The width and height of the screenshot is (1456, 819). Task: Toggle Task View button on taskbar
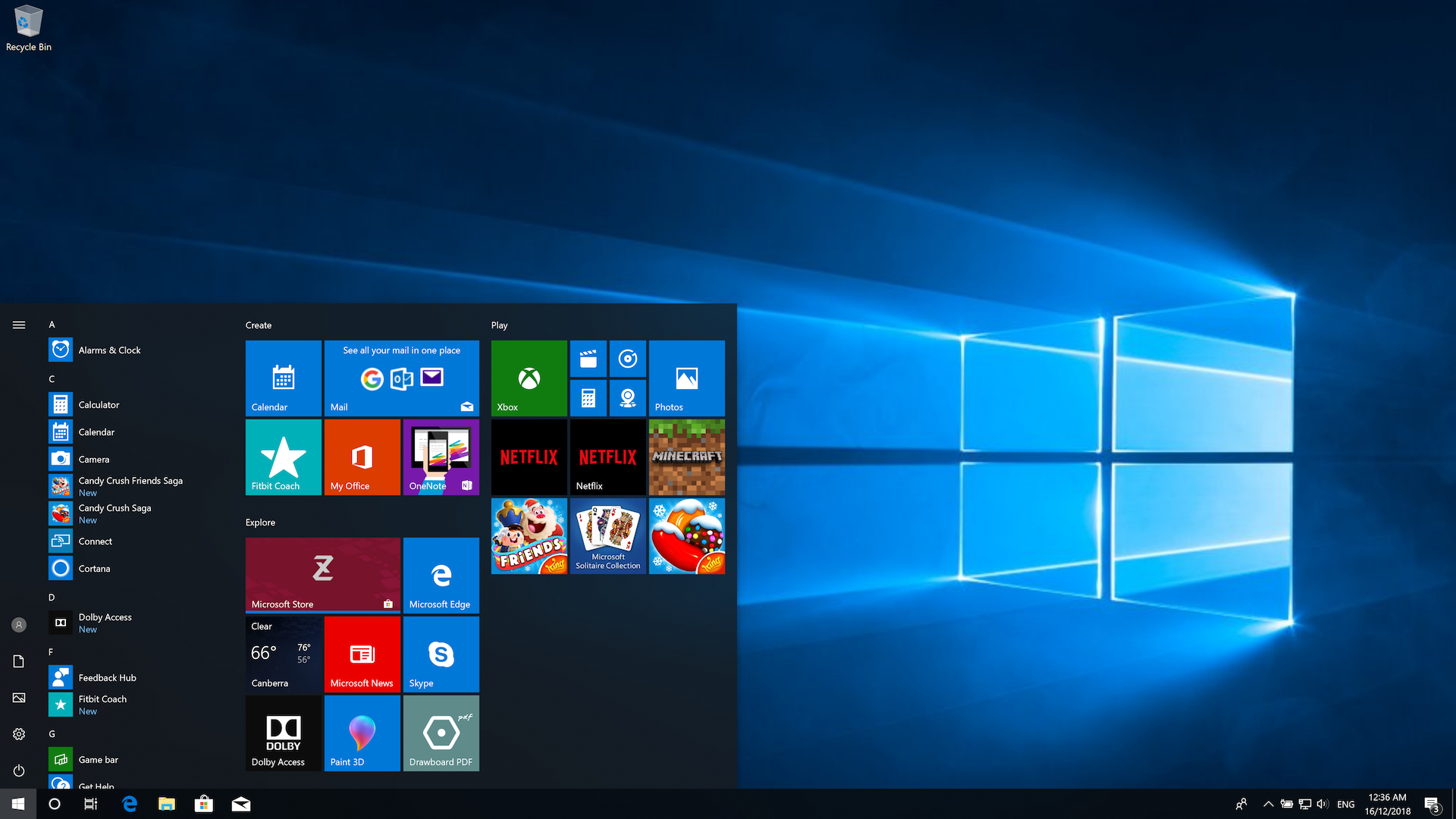[x=90, y=803]
